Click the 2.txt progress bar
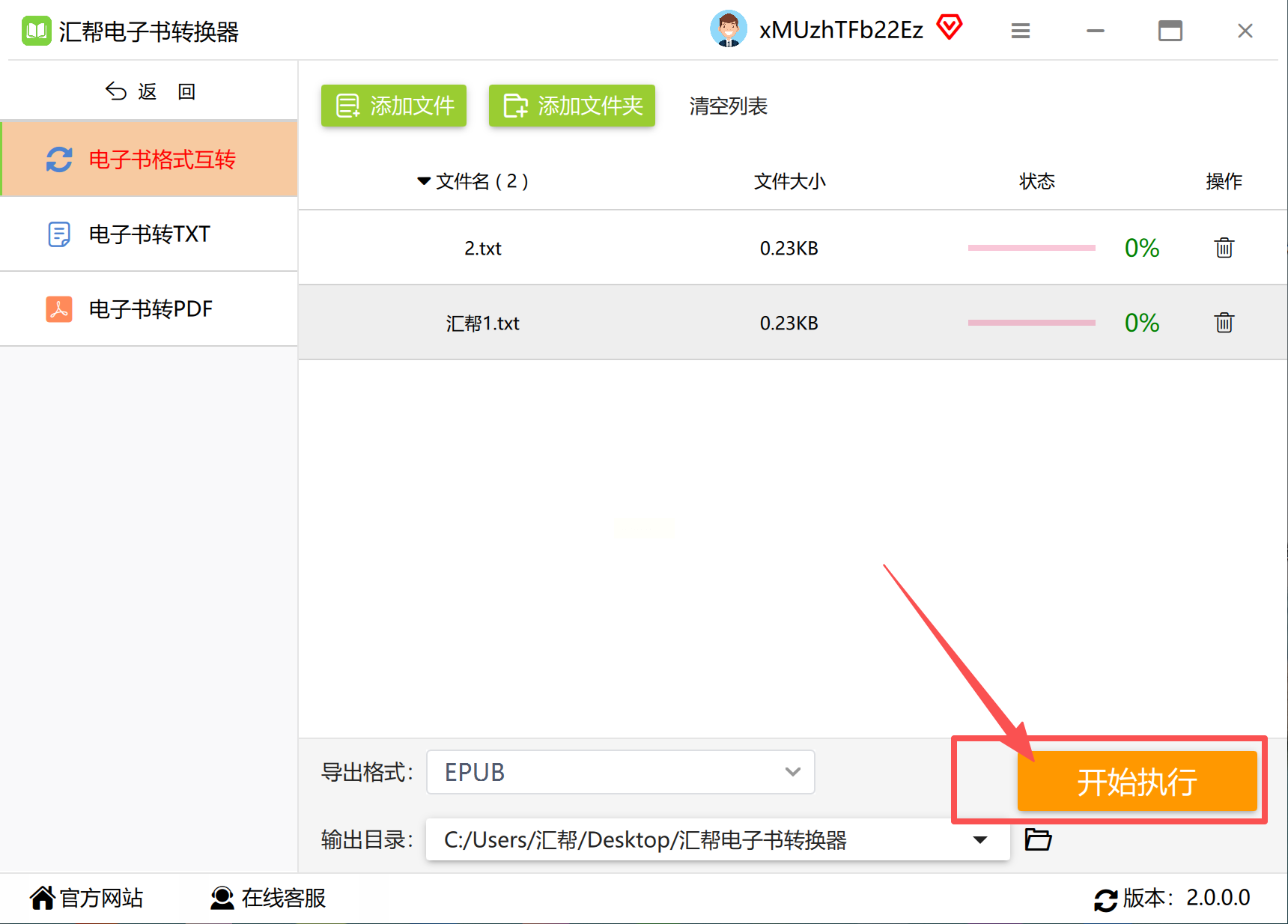The image size is (1288, 924). tap(1031, 248)
